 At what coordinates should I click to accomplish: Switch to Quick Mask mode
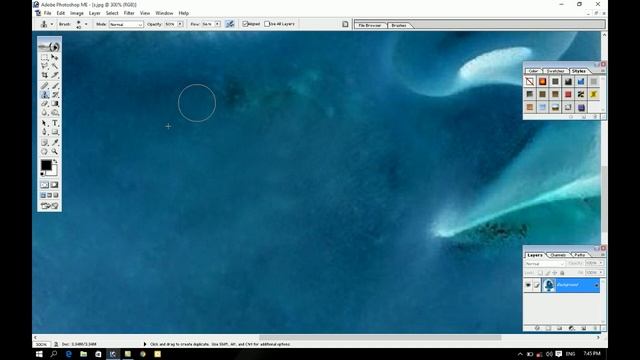(x=55, y=185)
